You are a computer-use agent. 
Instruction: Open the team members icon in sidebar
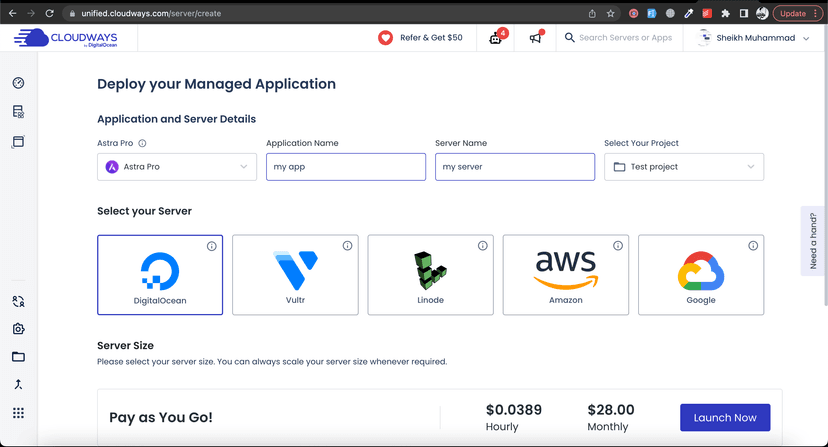(18, 301)
